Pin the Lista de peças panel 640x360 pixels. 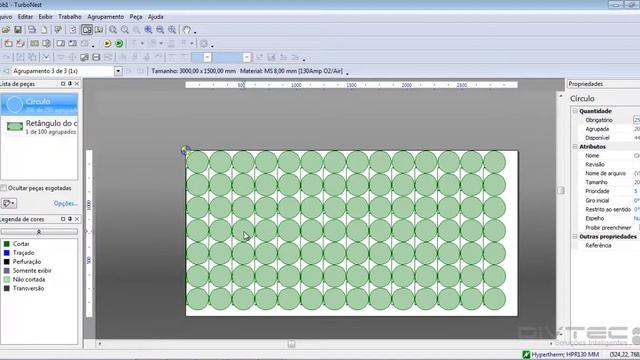point(70,84)
